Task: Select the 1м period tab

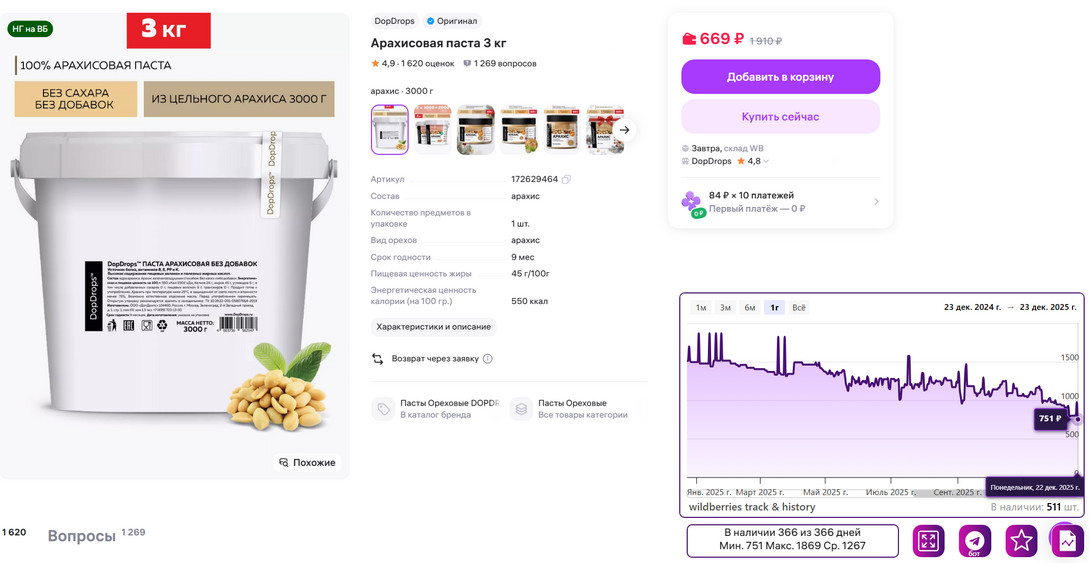Action: point(701,308)
